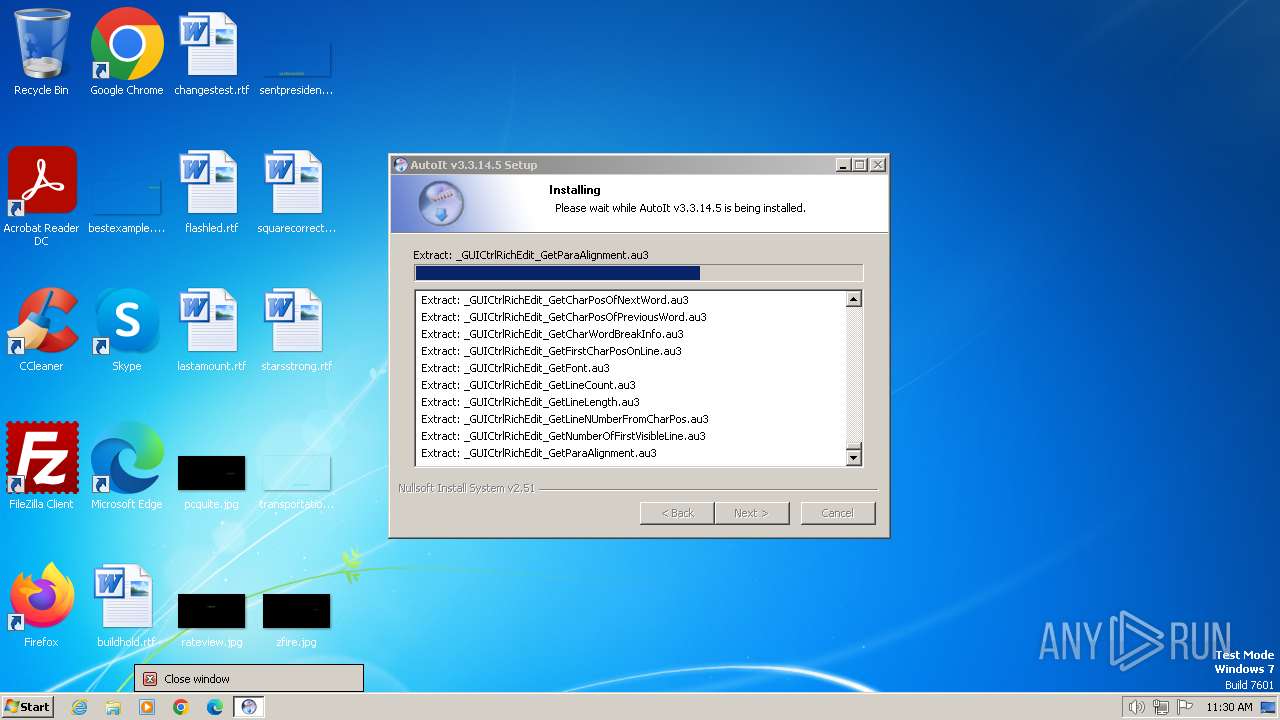Screen dimensions: 1280x720
Task: Open the Recycle Bin desktop icon
Action: (x=41, y=53)
